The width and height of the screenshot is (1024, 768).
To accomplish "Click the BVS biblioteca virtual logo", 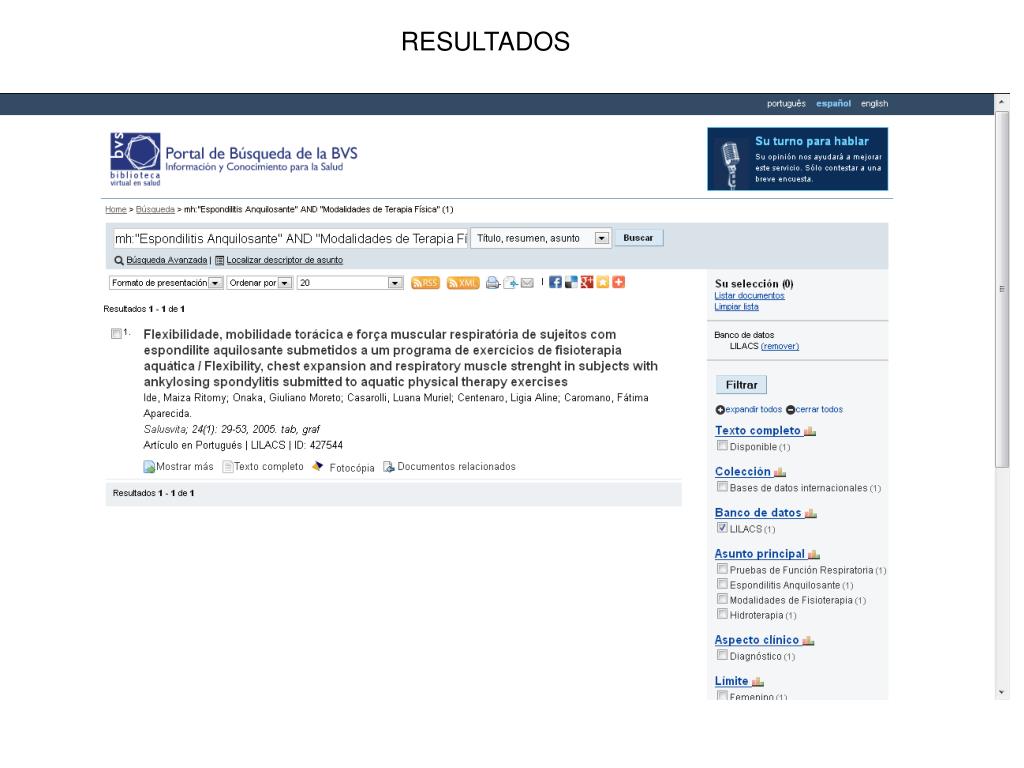I will tap(135, 159).
